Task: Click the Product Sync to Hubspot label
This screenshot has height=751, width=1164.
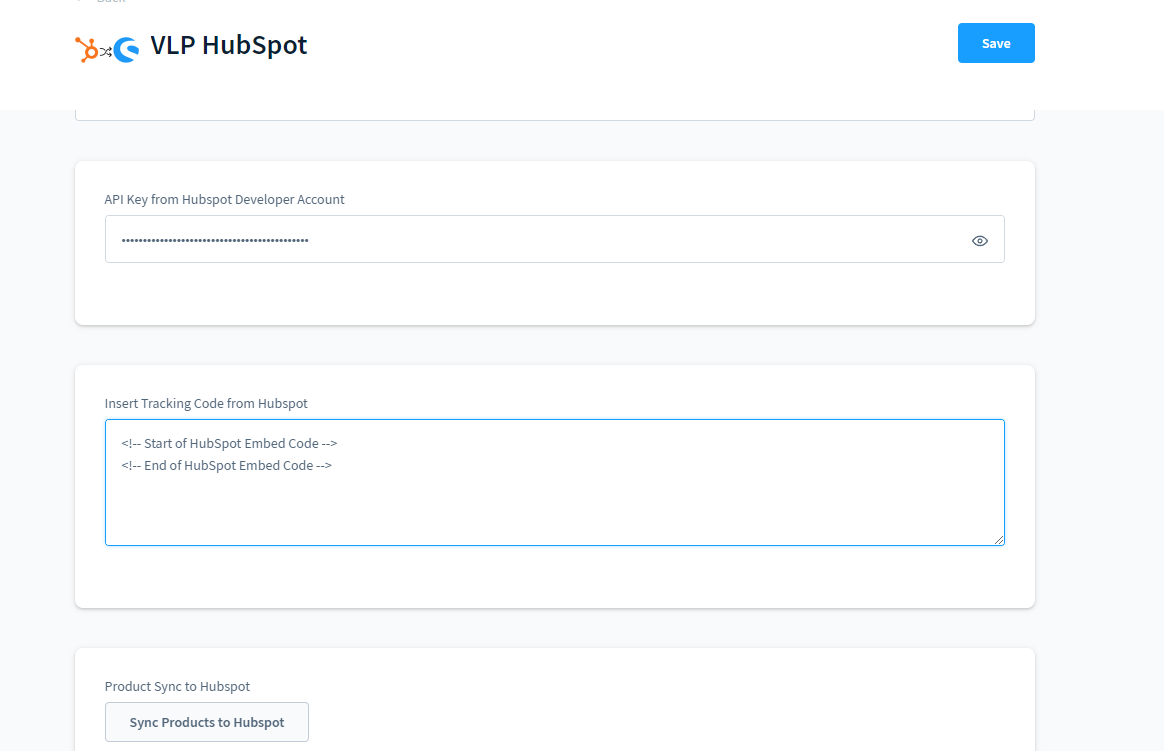Action: click(177, 686)
